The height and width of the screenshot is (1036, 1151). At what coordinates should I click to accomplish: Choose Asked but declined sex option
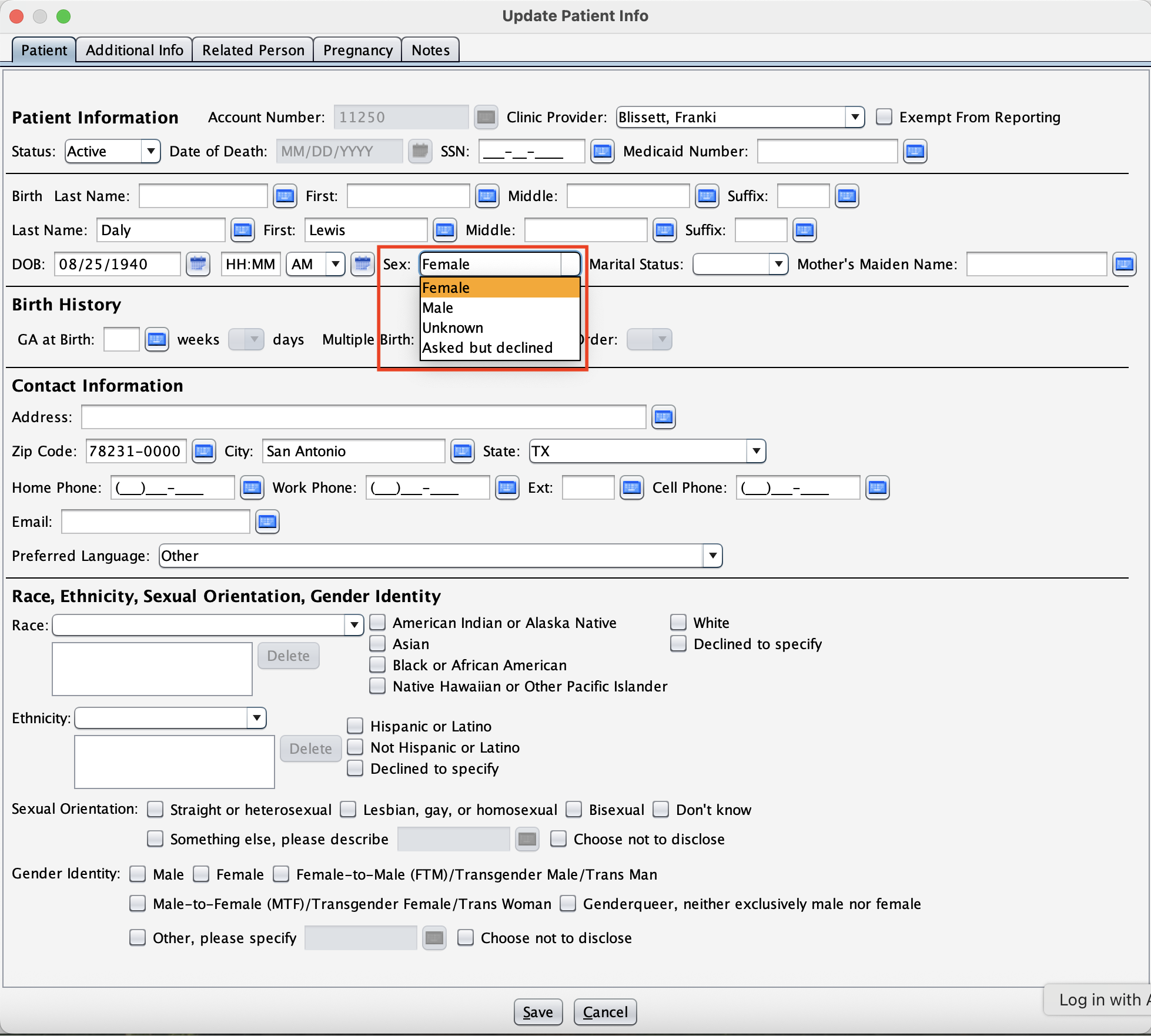(x=487, y=348)
